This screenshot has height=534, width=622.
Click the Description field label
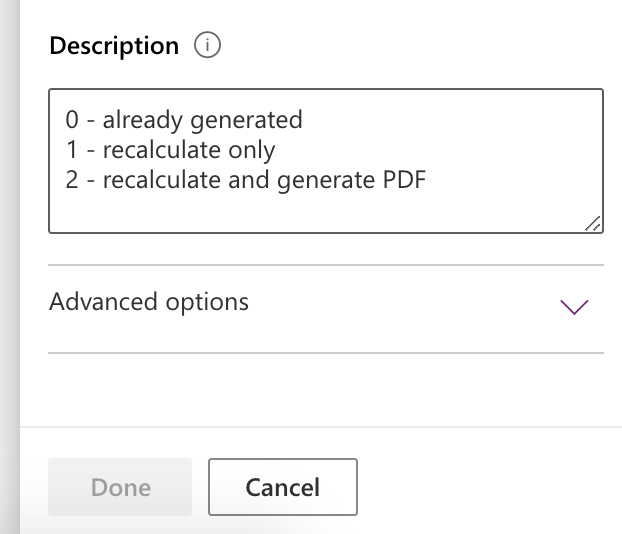point(113,46)
